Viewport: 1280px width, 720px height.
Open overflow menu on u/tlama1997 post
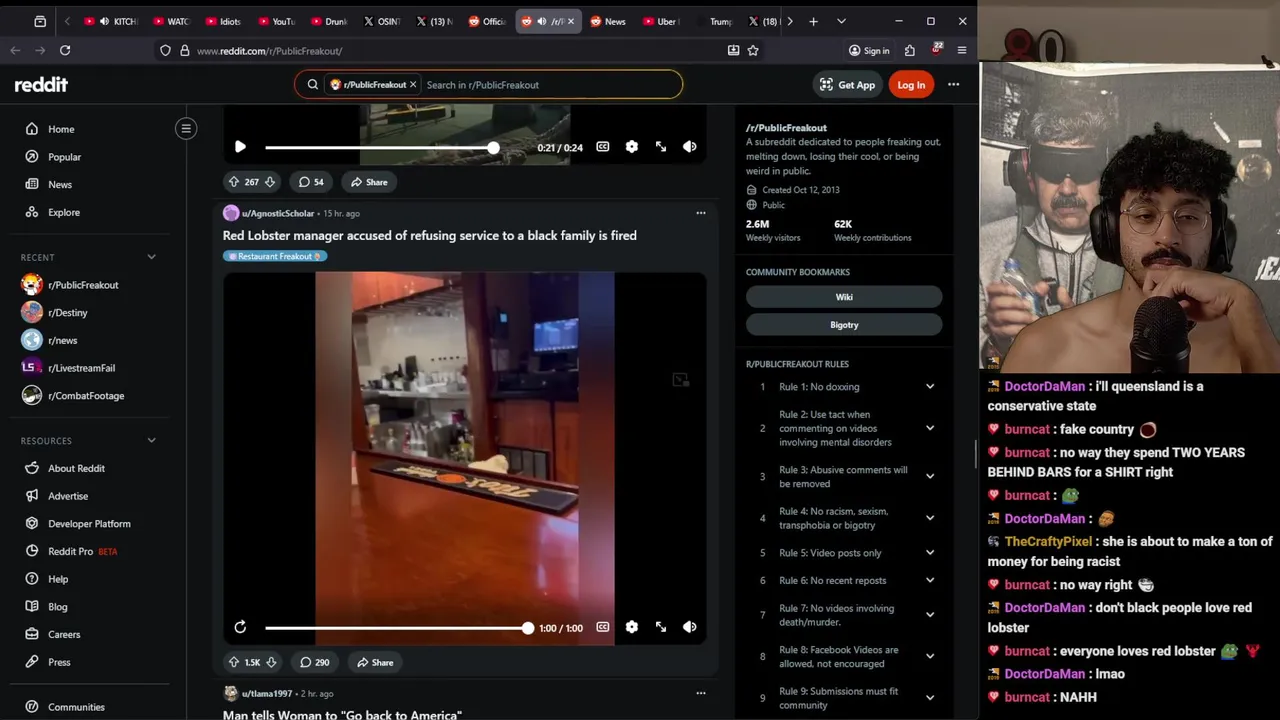[x=701, y=693]
